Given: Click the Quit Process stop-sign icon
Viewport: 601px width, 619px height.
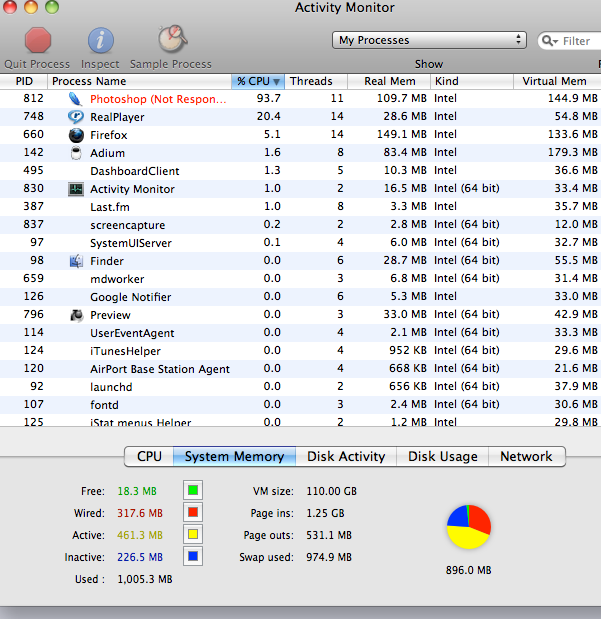Looking at the screenshot, I should 38,40.
